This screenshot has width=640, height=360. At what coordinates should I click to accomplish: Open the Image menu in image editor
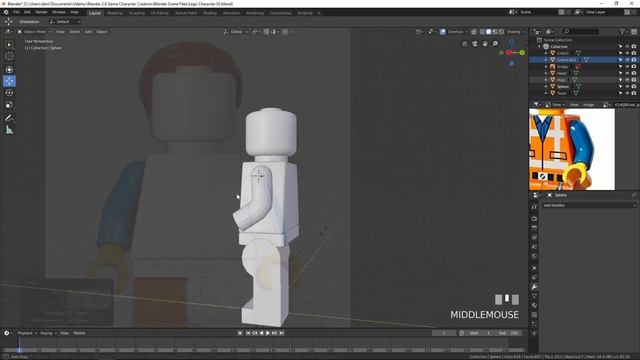pyautogui.click(x=588, y=105)
